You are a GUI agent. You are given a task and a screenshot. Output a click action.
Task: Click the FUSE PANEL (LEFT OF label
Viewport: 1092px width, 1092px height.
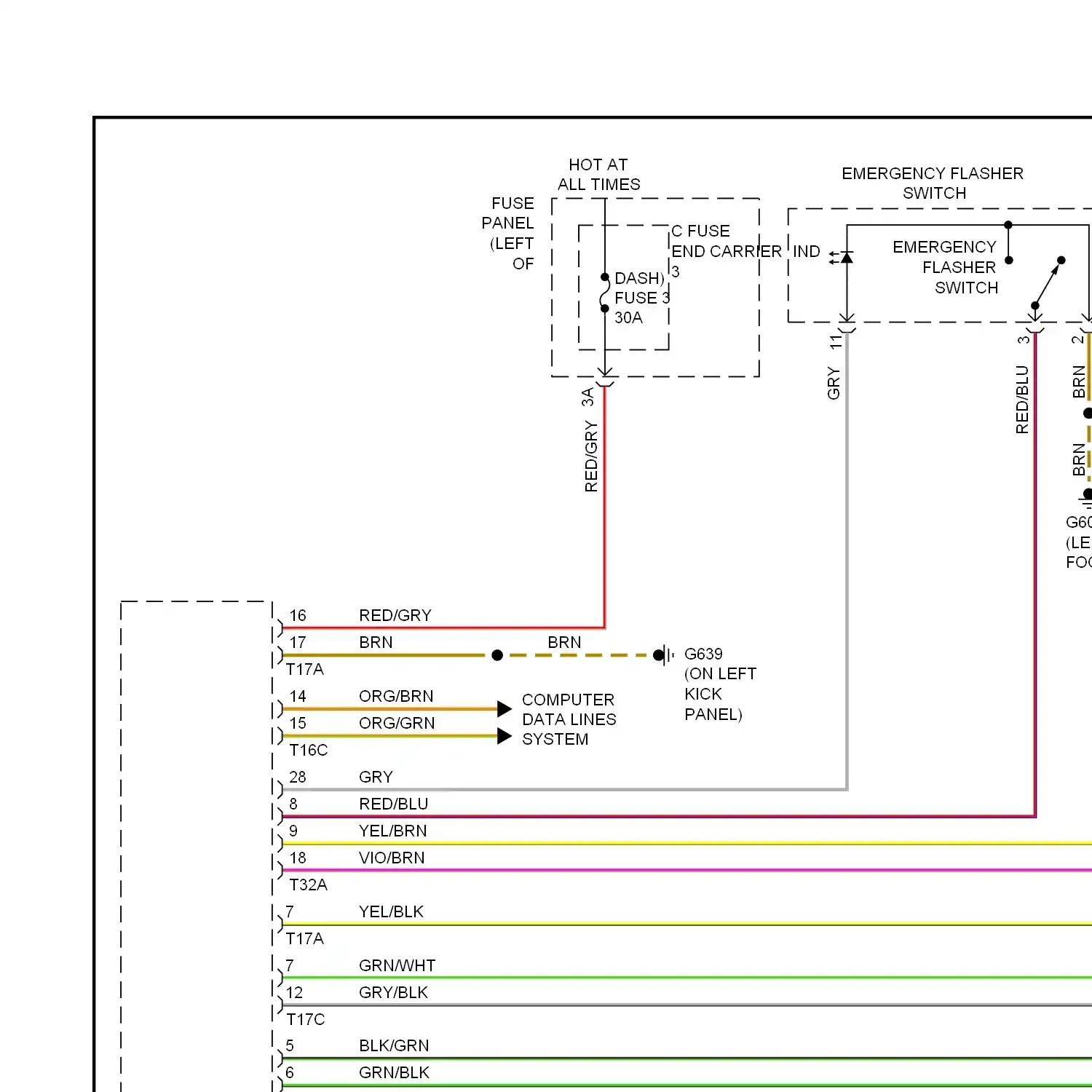click(508, 233)
